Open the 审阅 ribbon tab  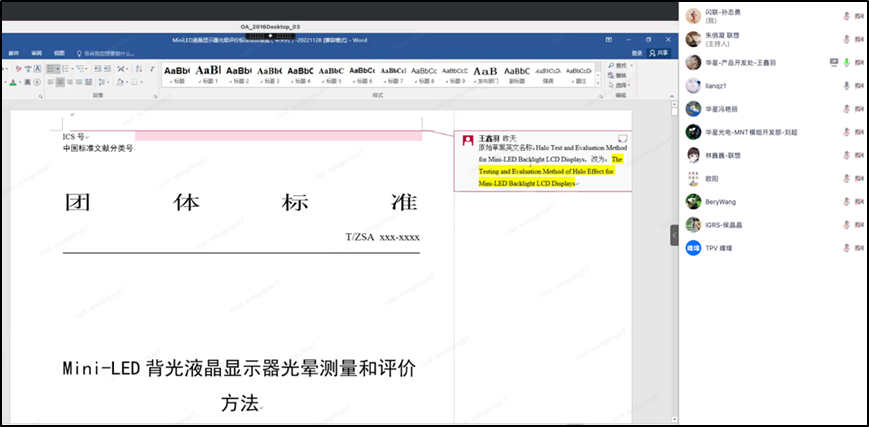click(x=37, y=53)
